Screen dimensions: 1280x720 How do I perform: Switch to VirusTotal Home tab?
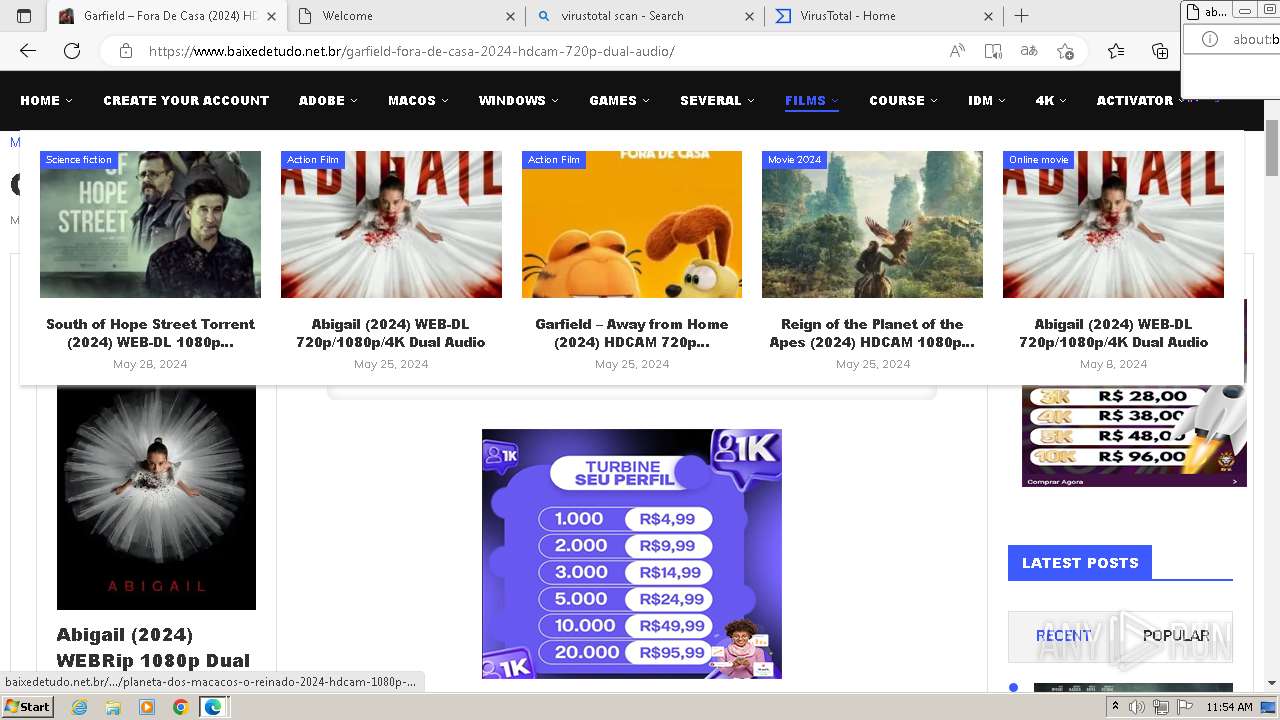885,16
